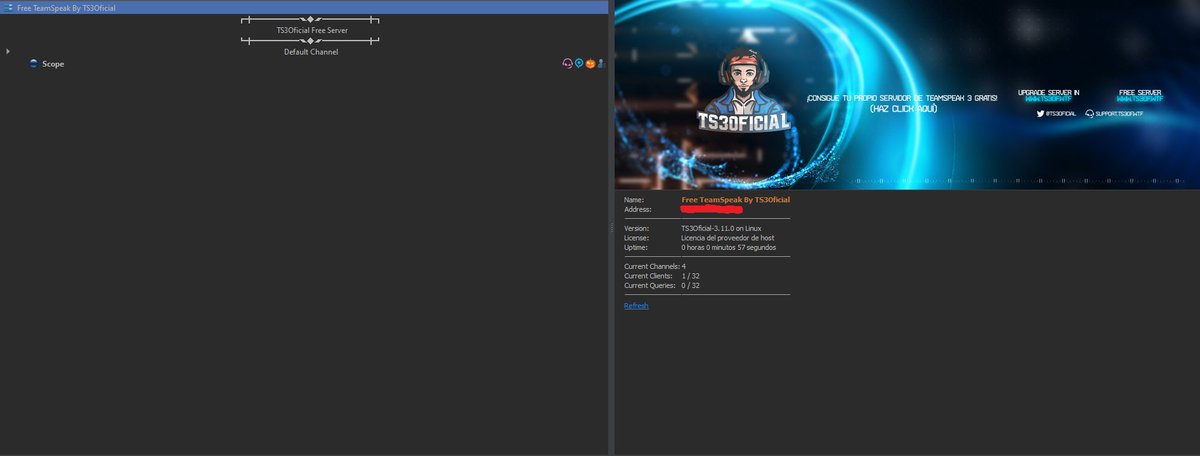Click the FREE SERVER banner text
The height and width of the screenshot is (456, 1200).
click(x=1140, y=92)
